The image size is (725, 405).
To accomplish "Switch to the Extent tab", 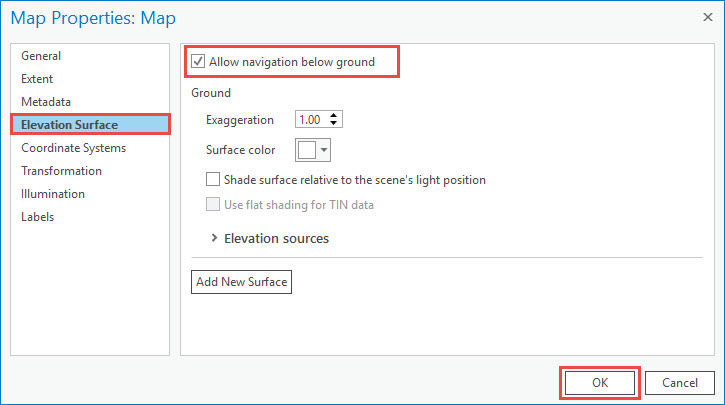I will (37, 79).
